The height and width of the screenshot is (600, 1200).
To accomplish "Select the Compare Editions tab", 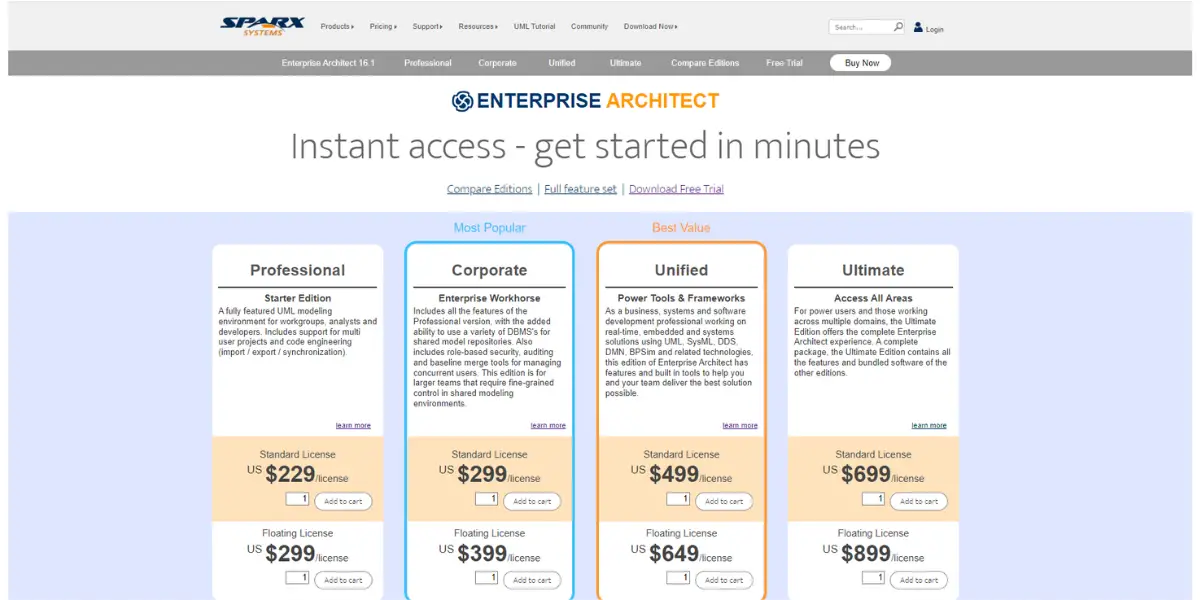I will click(x=705, y=63).
